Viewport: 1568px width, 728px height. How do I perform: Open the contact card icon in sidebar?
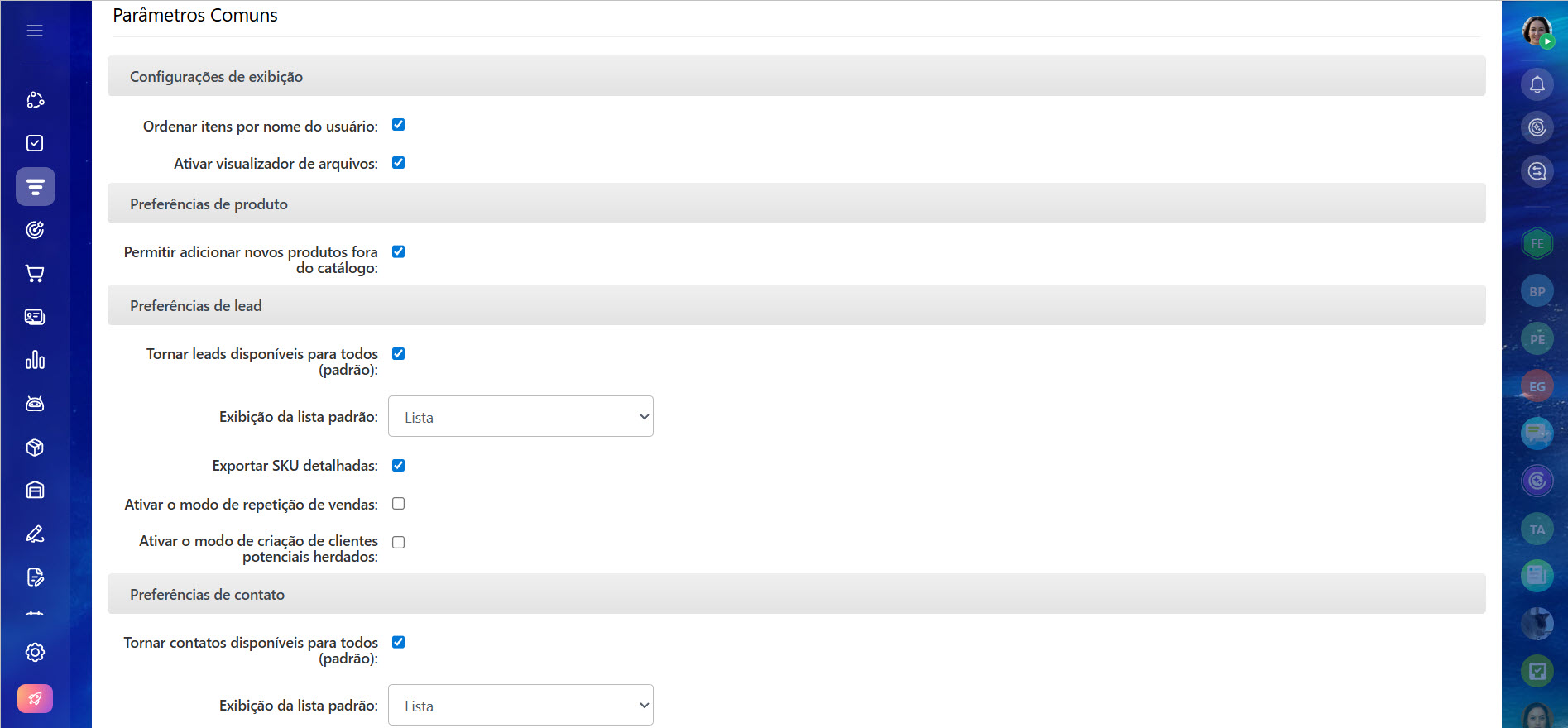35,317
